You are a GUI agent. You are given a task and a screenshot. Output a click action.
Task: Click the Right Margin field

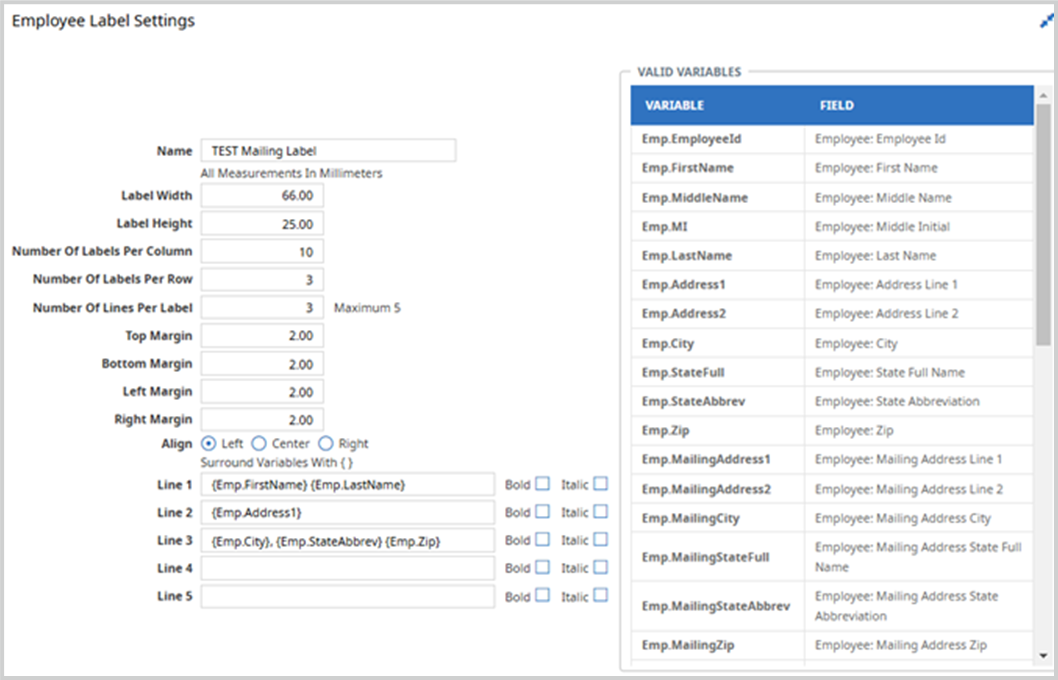coord(262,420)
